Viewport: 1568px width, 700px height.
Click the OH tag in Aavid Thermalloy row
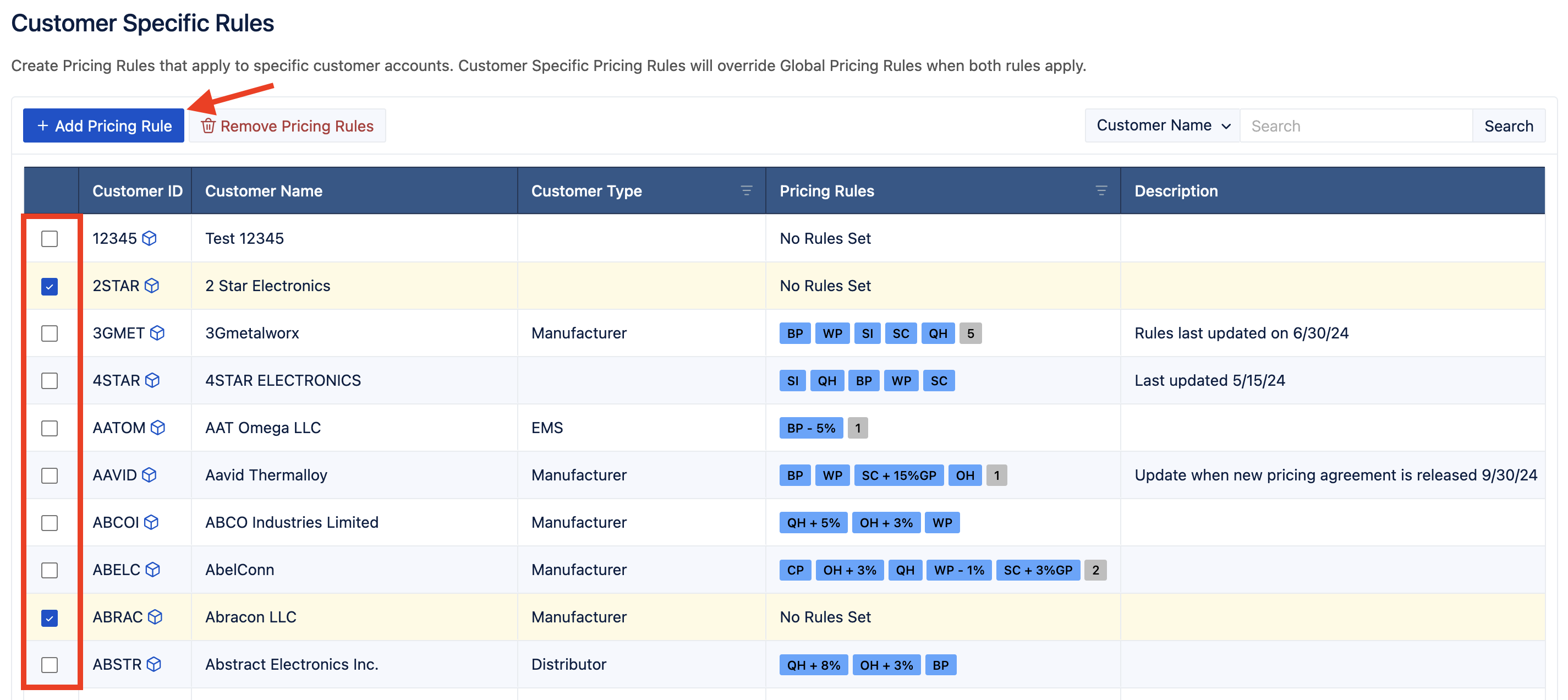pos(965,475)
